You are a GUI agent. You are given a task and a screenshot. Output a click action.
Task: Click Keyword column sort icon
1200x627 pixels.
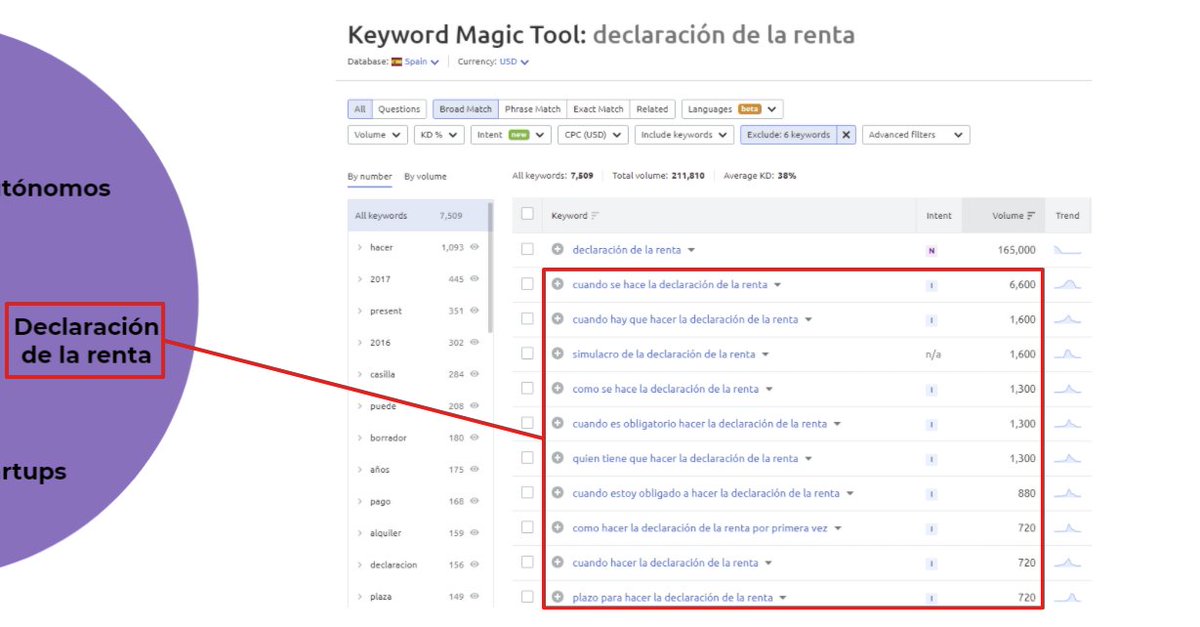596,216
